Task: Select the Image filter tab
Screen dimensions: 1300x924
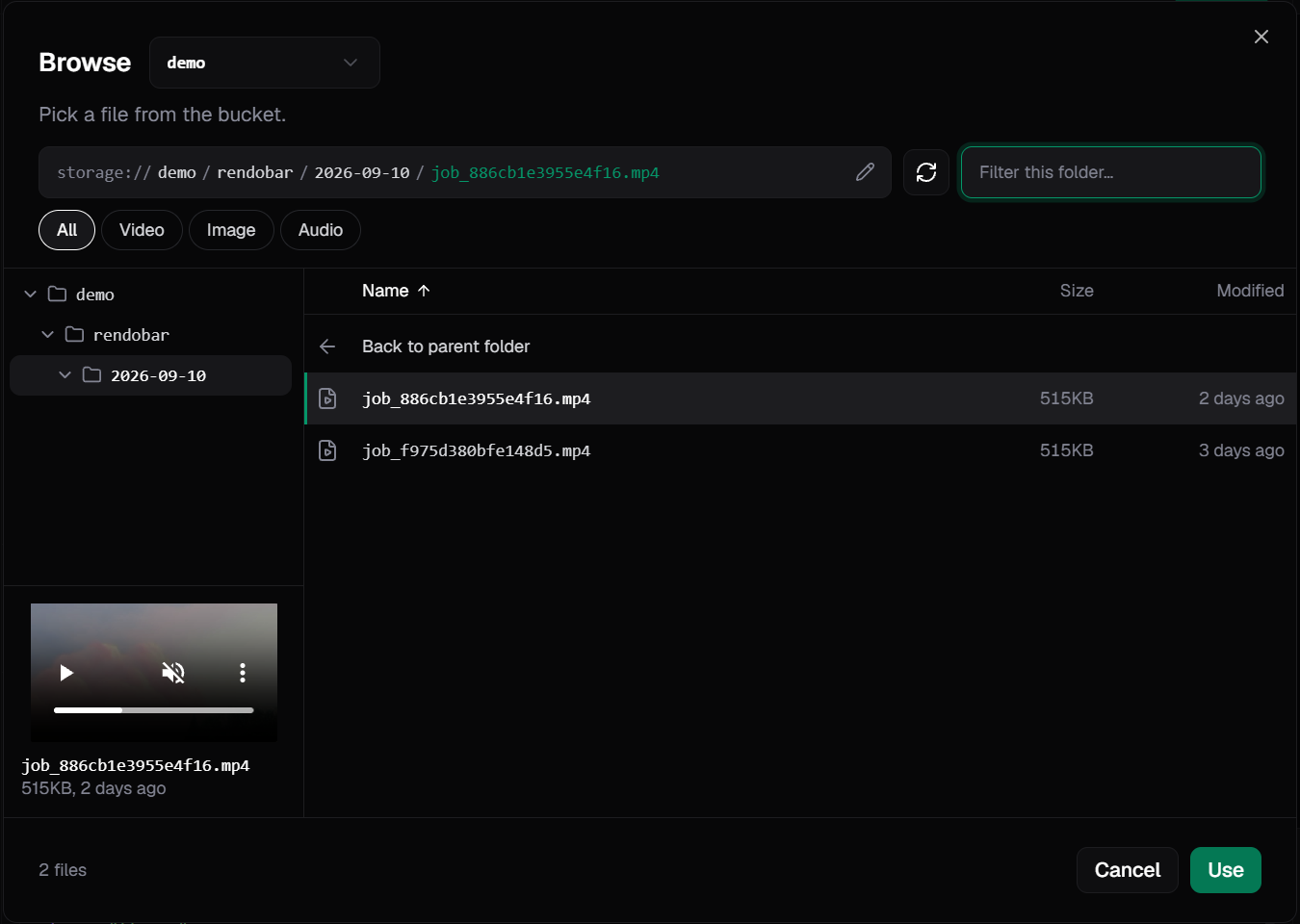Action: pos(231,230)
